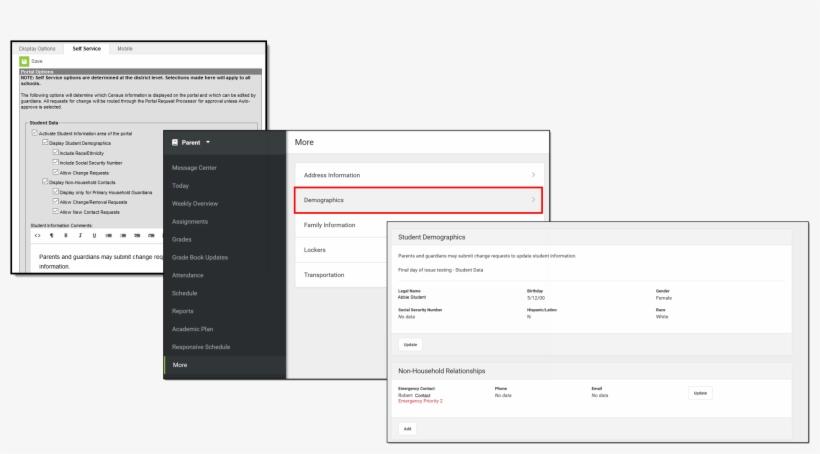Click the 'Portal Options' section header bar
The width and height of the screenshot is (820, 454).
[141, 72]
